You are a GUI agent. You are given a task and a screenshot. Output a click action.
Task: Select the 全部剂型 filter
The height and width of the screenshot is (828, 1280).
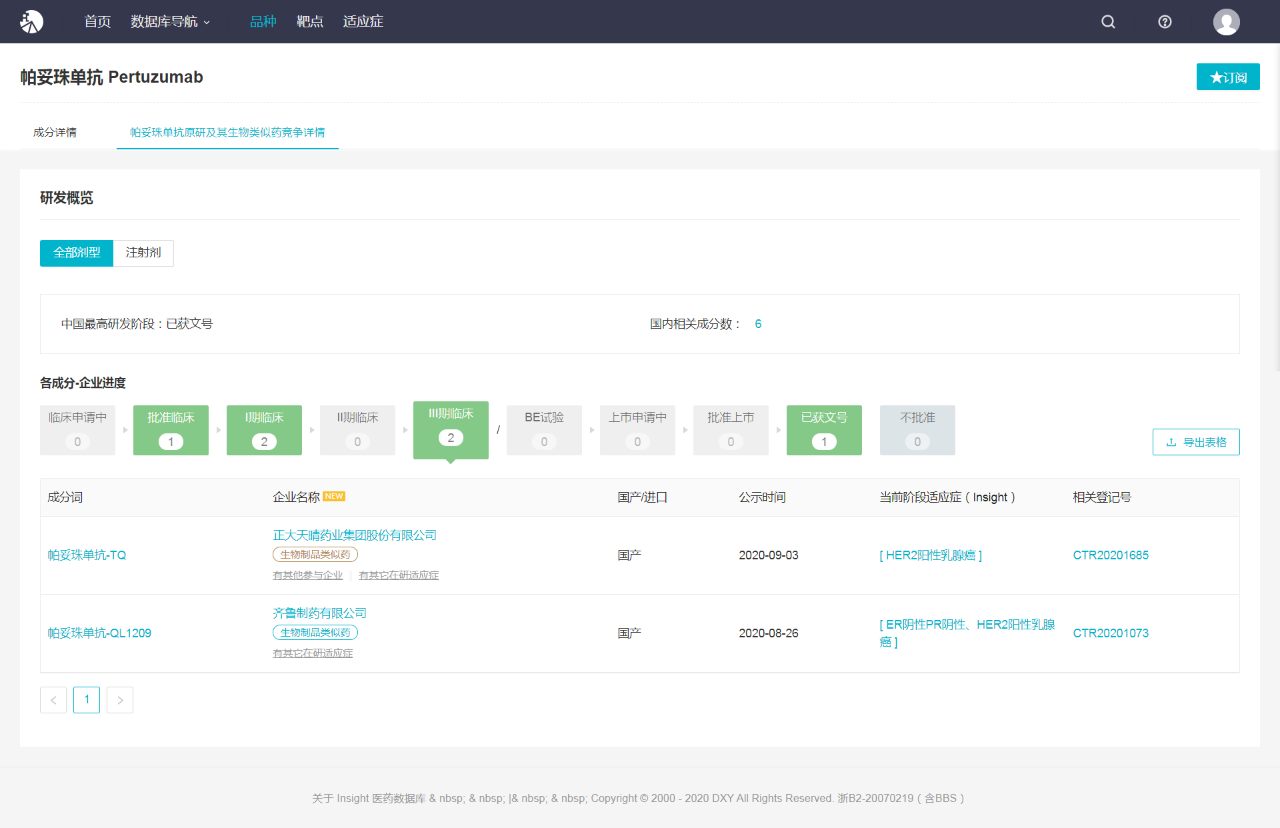coord(76,253)
